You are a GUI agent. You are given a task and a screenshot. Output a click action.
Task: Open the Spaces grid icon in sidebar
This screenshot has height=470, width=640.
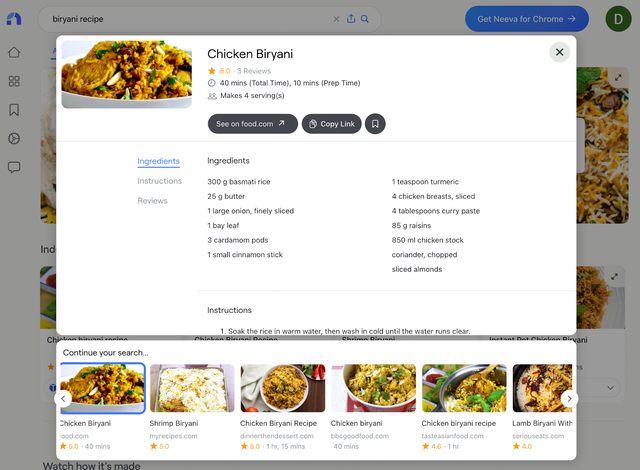click(x=14, y=81)
